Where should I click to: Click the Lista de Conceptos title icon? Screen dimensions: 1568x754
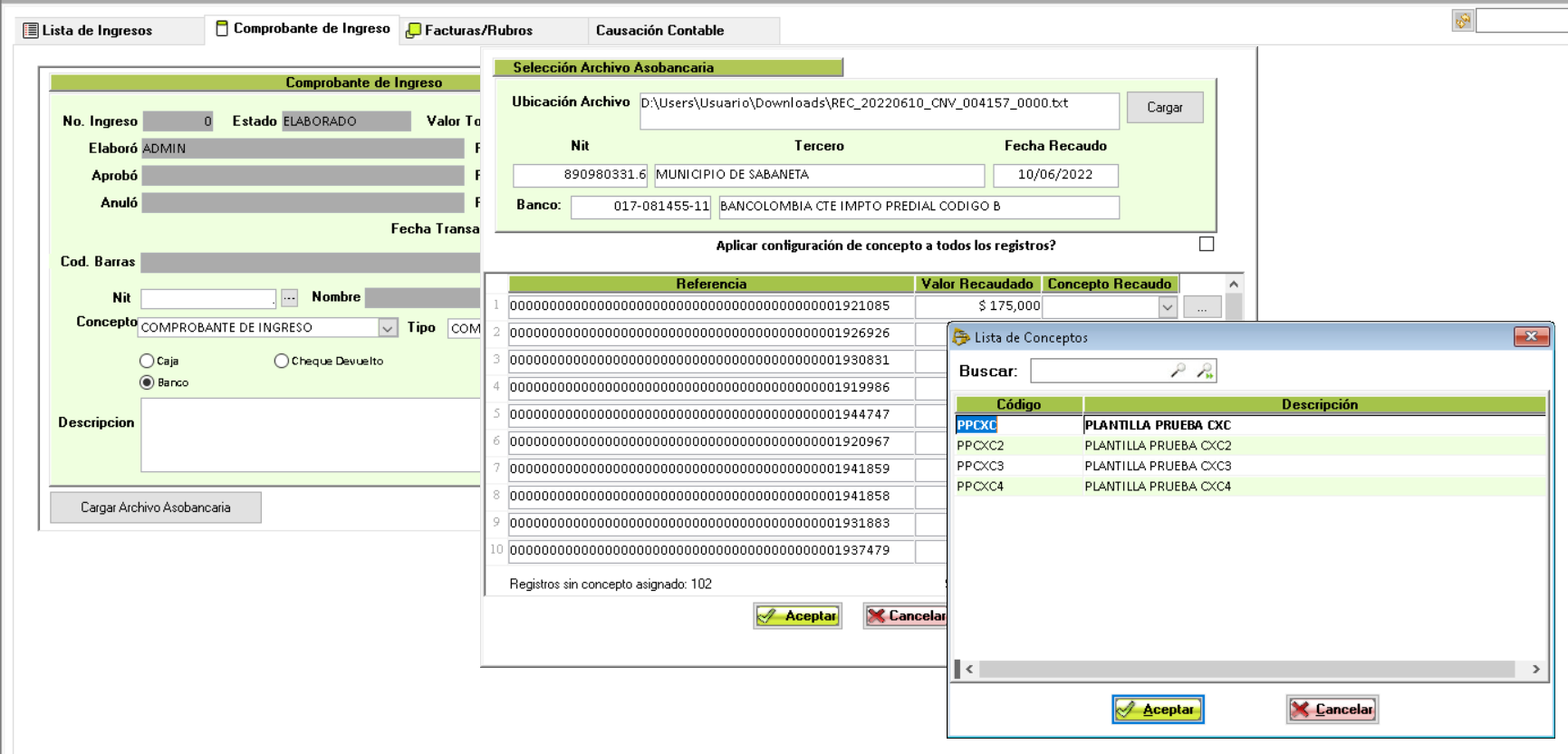[x=961, y=338]
